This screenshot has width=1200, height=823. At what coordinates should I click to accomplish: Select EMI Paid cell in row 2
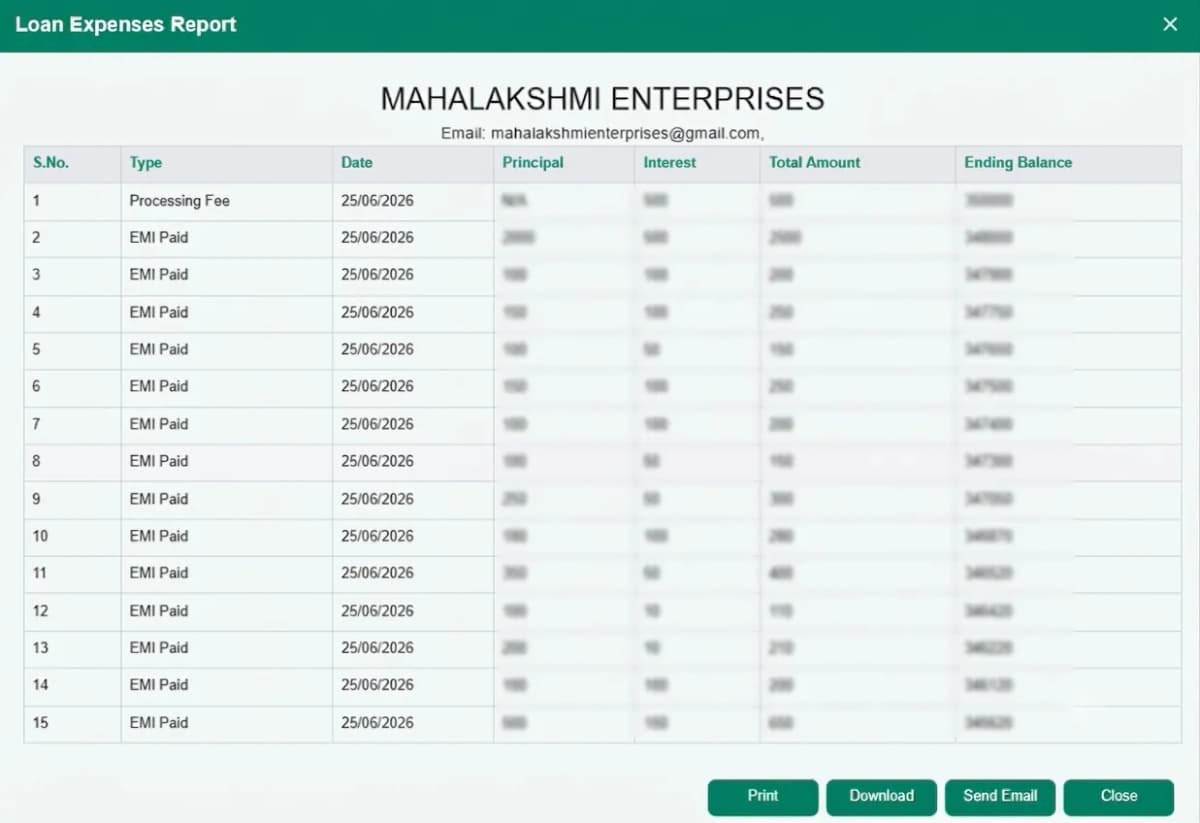227,238
